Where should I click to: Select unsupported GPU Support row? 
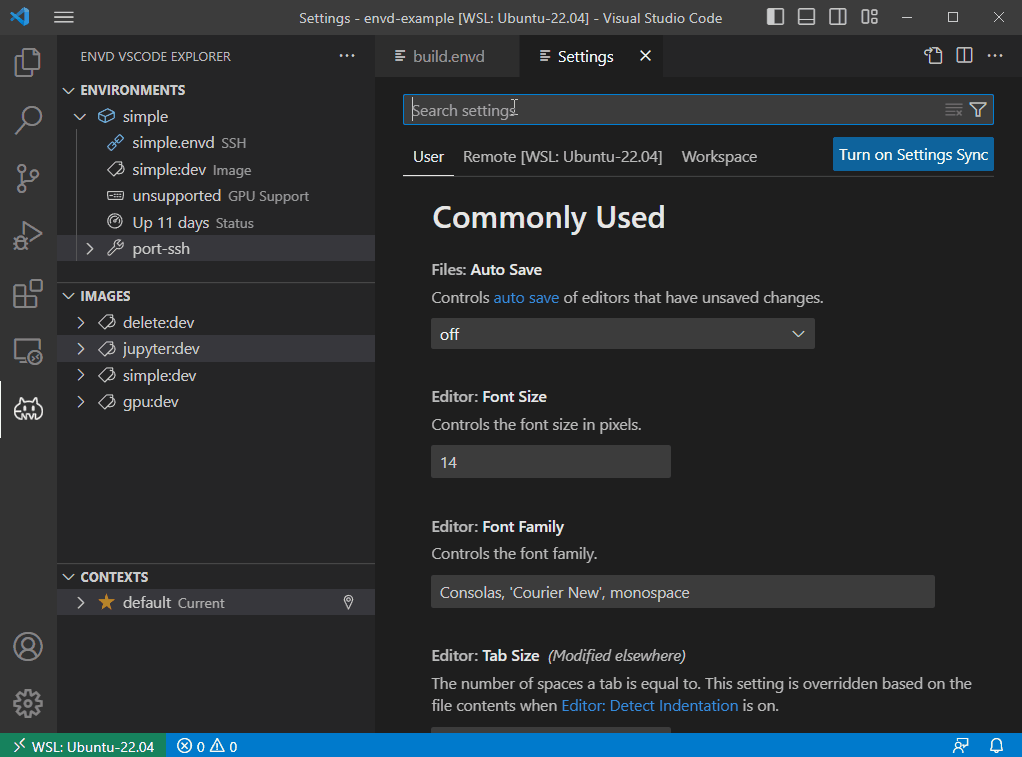point(216,196)
